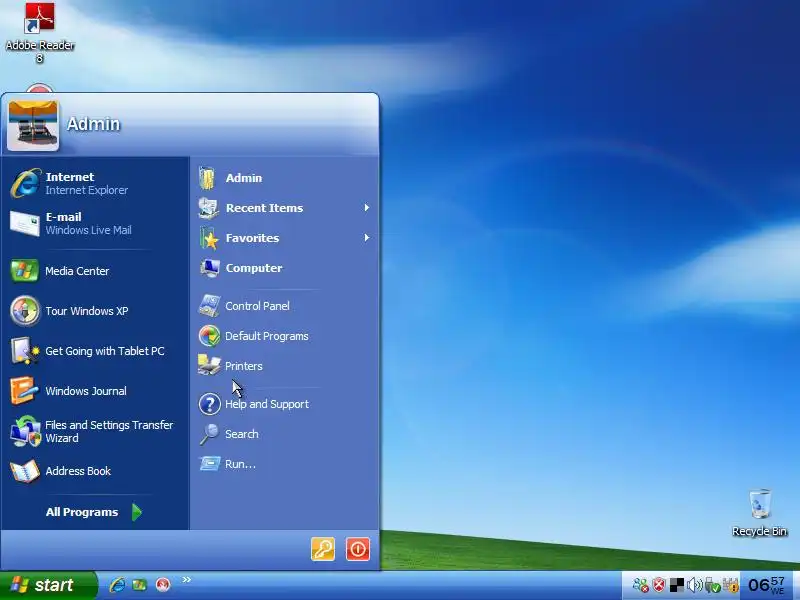800x600 pixels.
Task: Click the red round quick launch icon
Action: pyautogui.click(x=163, y=584)
